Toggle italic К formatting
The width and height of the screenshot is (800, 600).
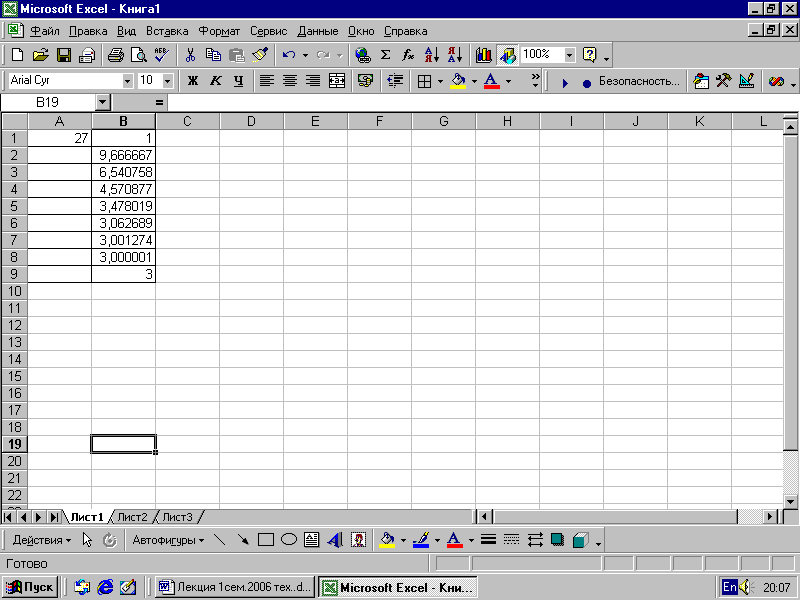[216, 81]
